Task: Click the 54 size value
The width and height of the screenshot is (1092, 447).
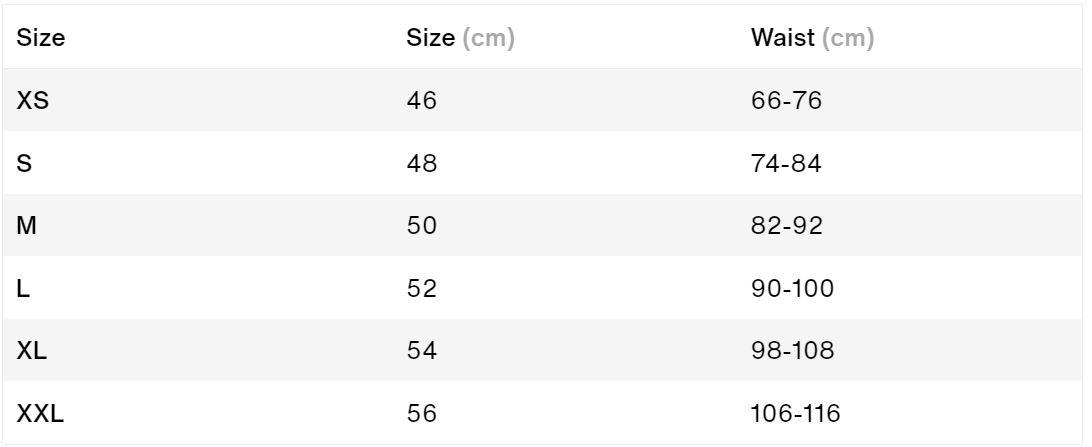Action: pyautogui.click(x=422, y=350)
